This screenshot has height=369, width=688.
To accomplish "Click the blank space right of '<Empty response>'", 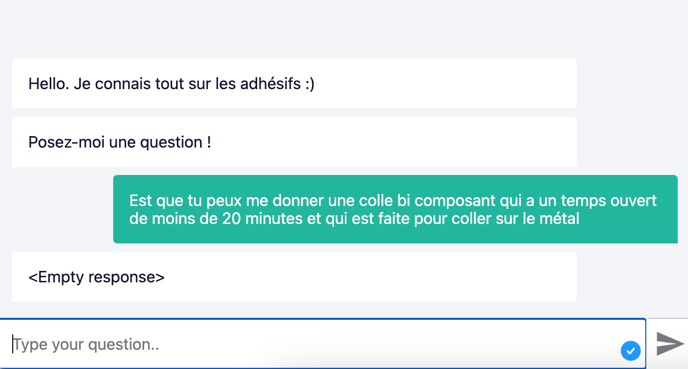I will point(370,276).
